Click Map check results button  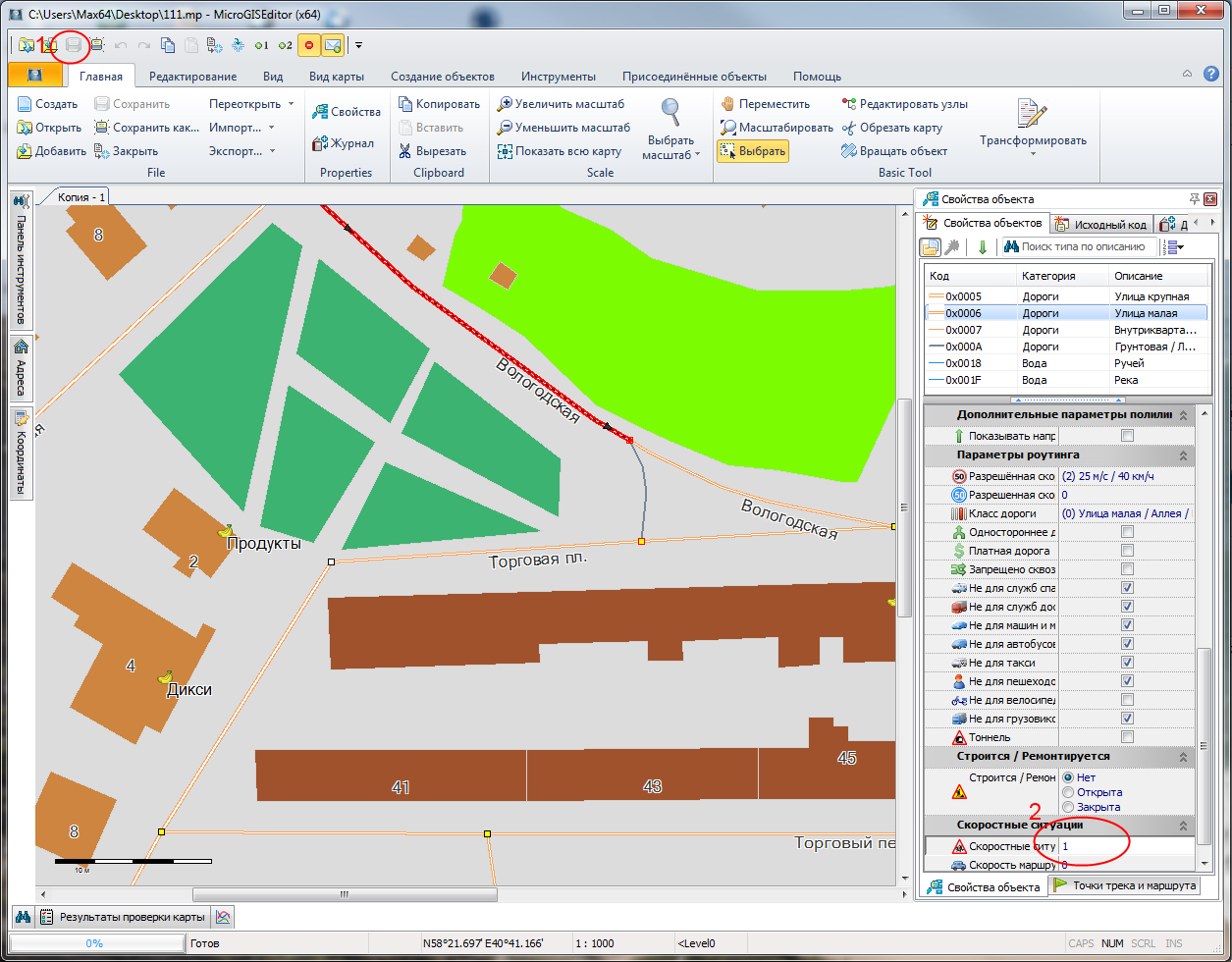(122, 918)
